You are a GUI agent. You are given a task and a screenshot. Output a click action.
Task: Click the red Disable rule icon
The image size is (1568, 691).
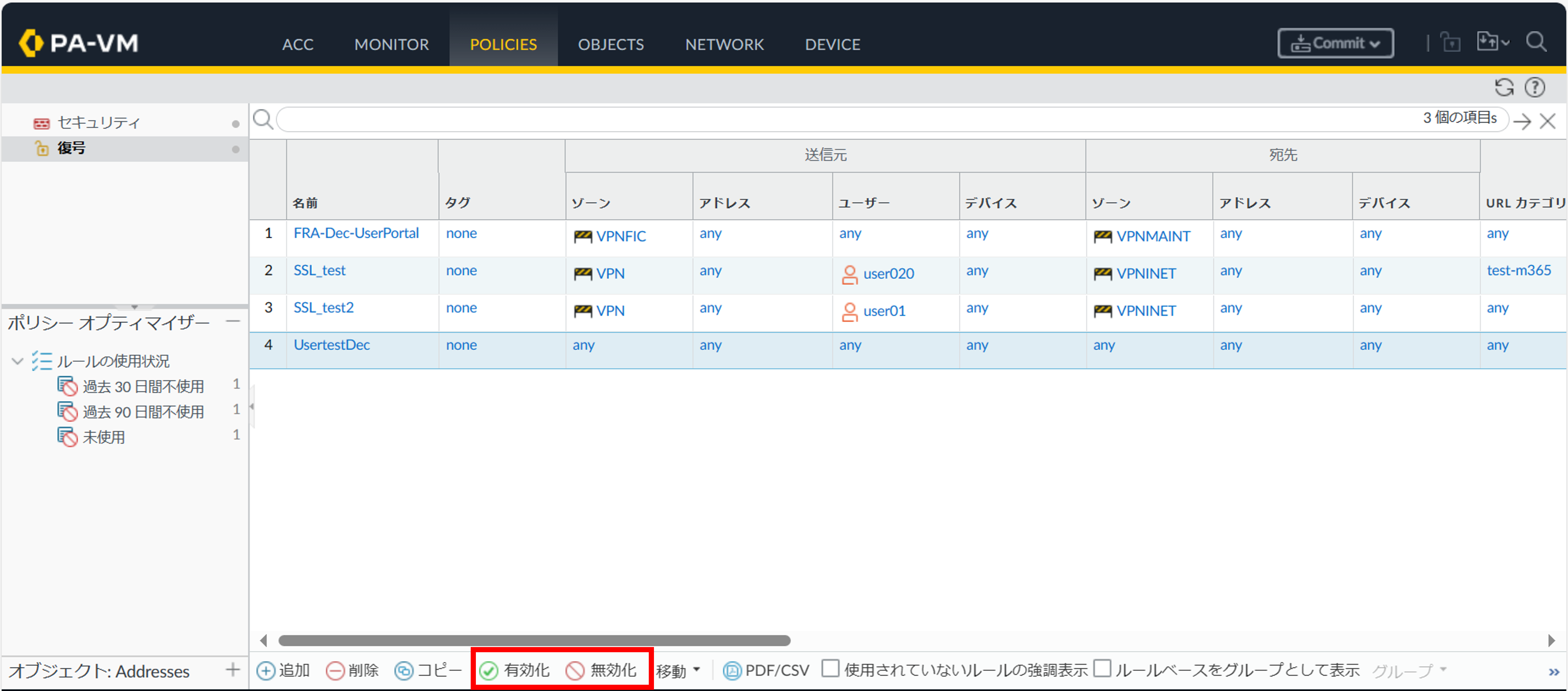point(575,670)
